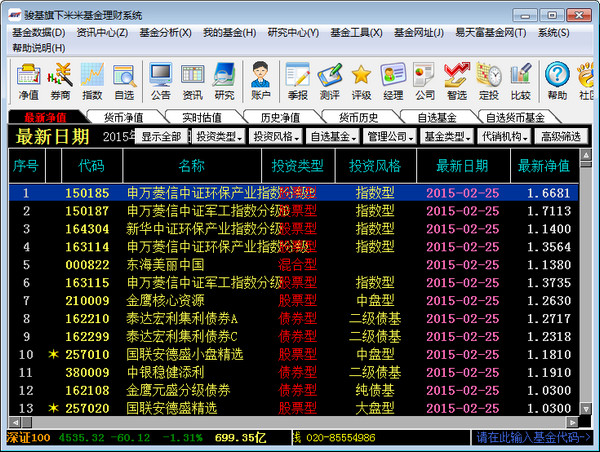Click the star marker beside fund 257010

tap(53, 354)
